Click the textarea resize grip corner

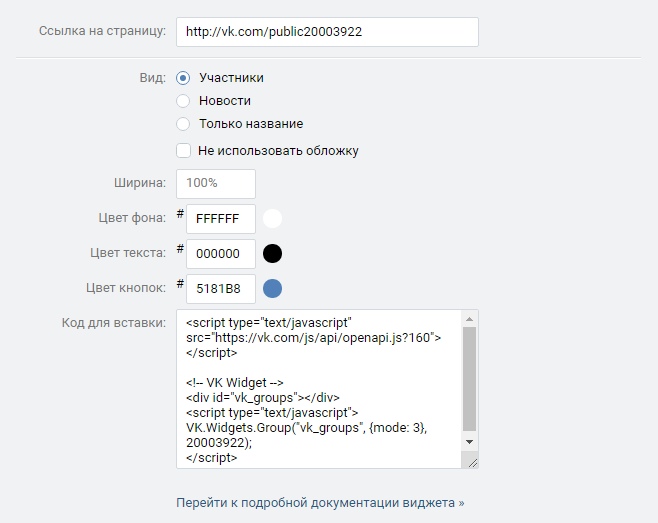pyautogui.click(x=472, y=463)
